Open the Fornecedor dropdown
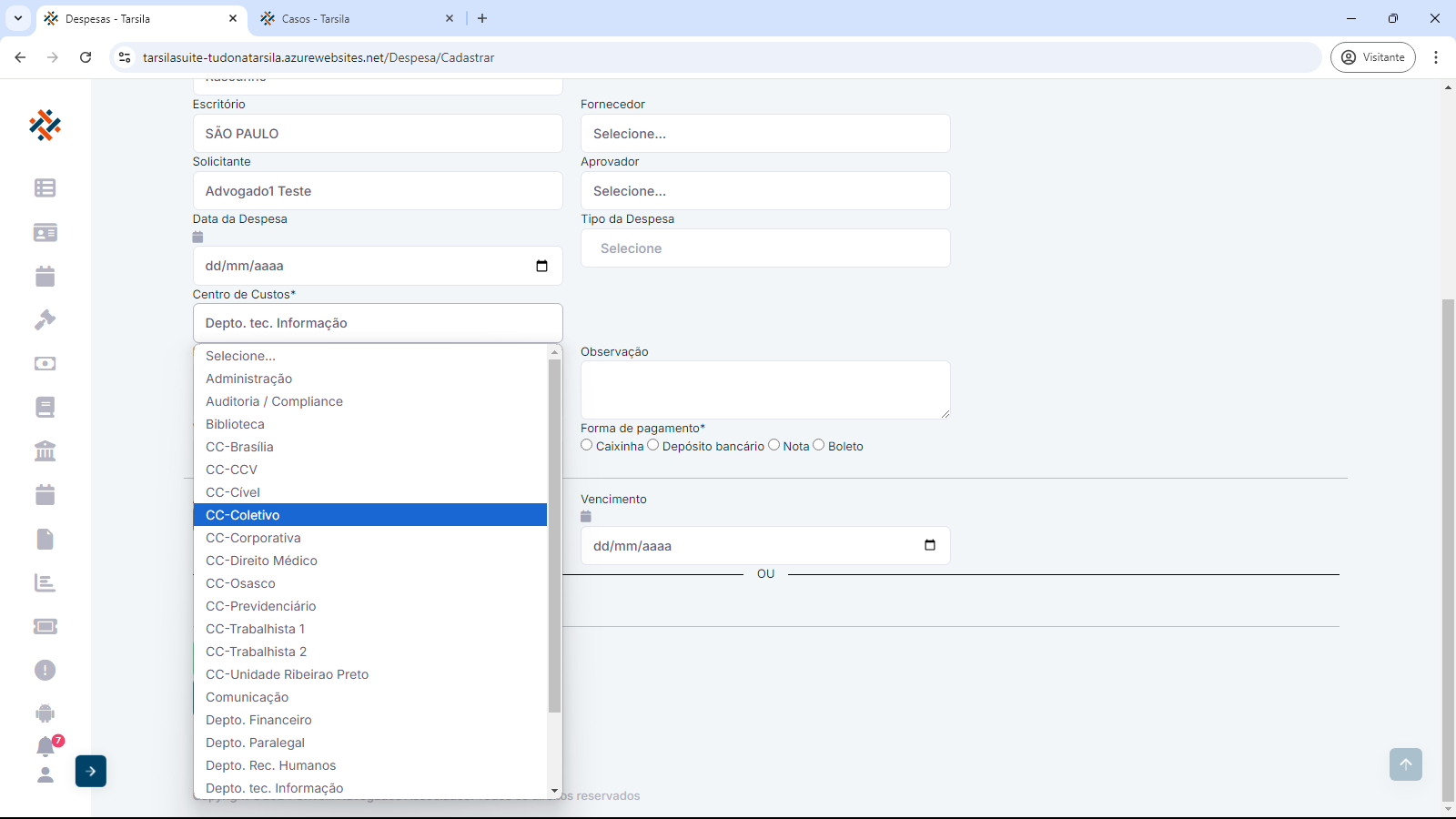Viewport: 1456px width, 819px height. point(765,134)
